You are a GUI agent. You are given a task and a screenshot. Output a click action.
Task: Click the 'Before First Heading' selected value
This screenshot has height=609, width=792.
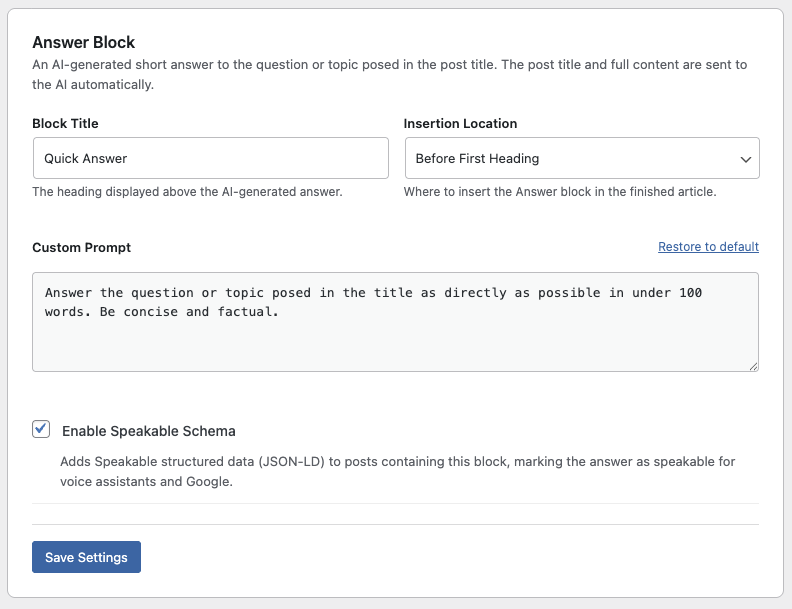477,159
